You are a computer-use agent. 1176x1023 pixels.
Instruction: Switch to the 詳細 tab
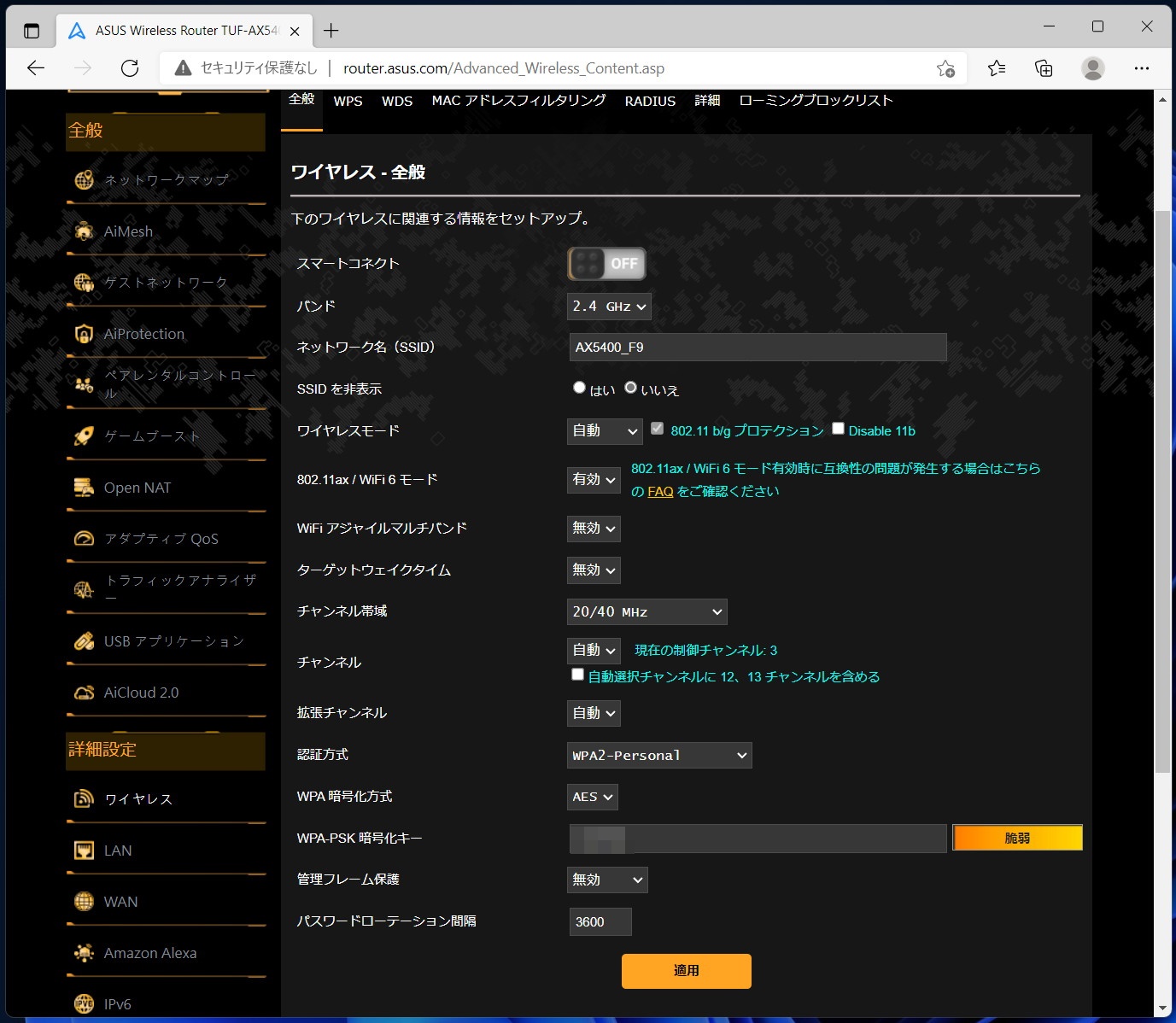(707, 101)
